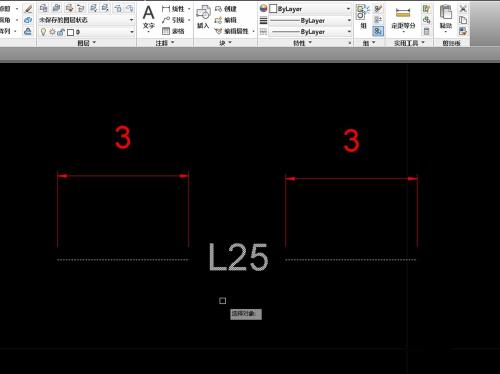Screen dimensions: 500x374
Task: Toggle layer 0 freeze sun icon
Action: (52, 32)
